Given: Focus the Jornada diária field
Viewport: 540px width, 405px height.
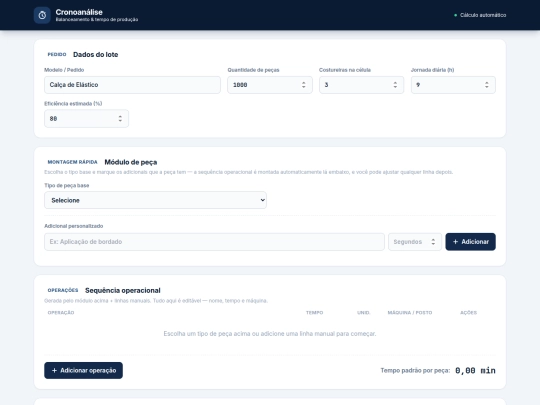Looking at the screenshot, I should [x=453, y=85].
